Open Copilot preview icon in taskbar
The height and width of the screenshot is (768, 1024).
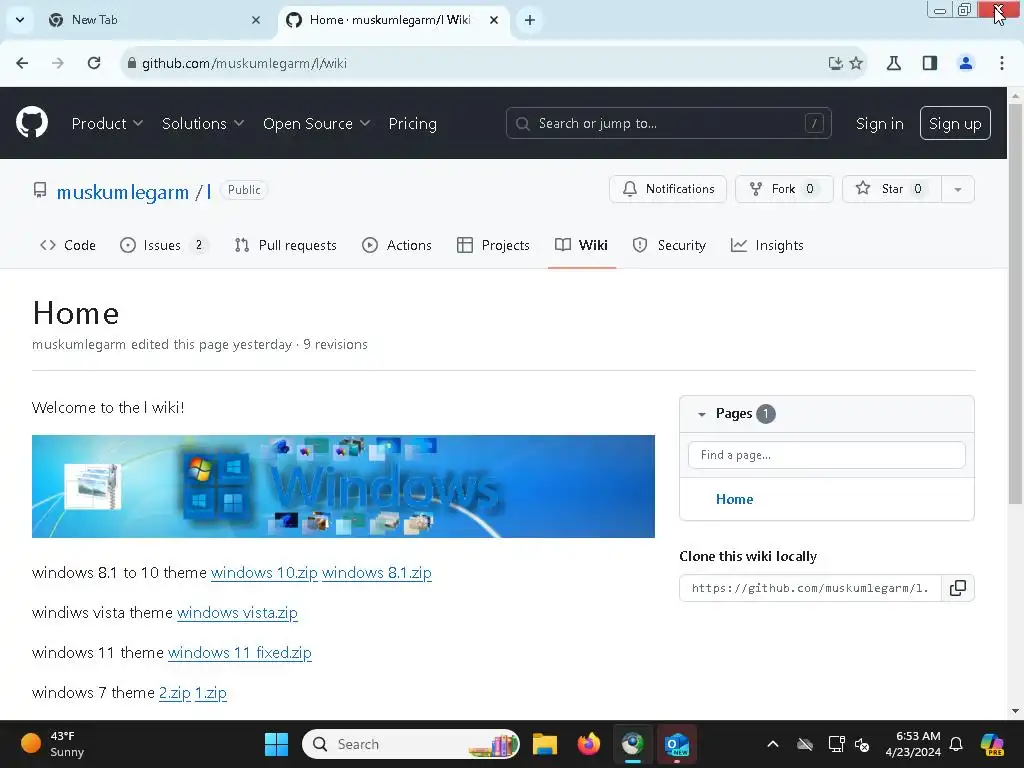993,744
